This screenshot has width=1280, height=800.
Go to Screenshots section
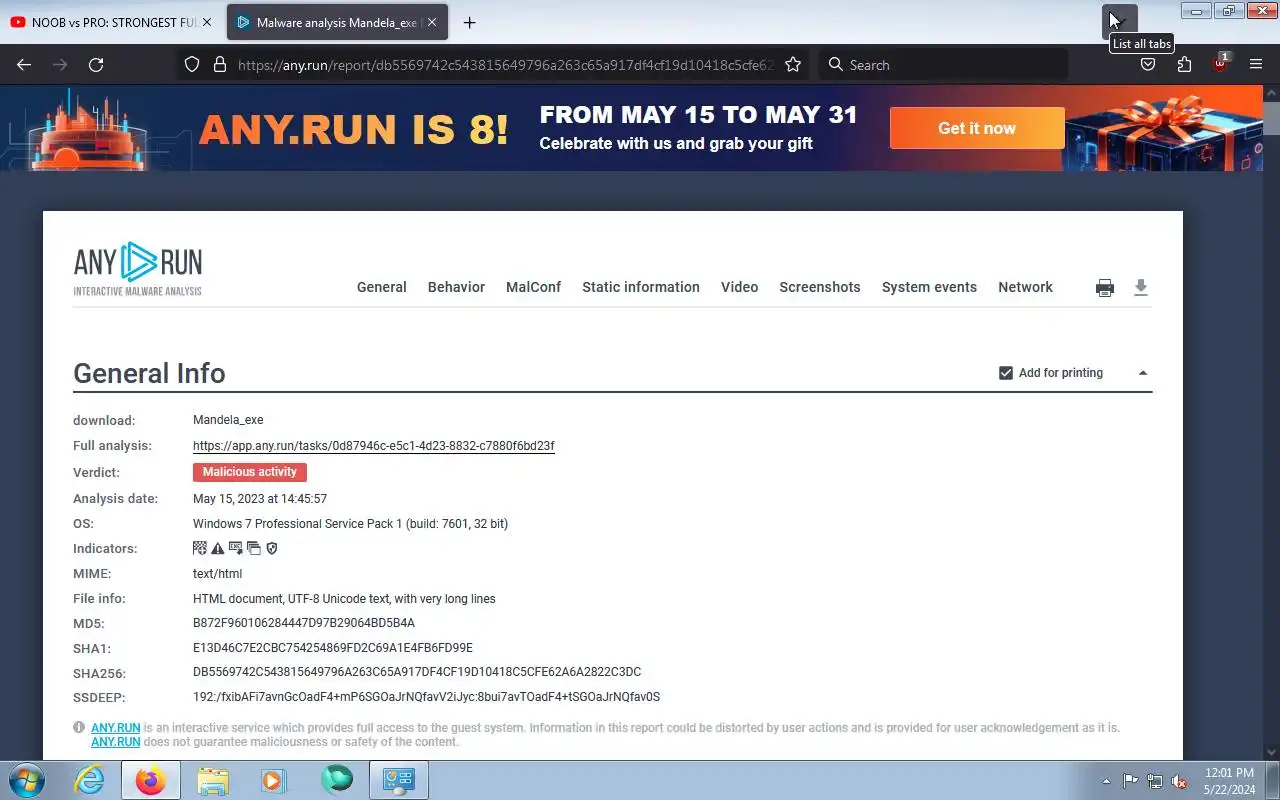(x=820, y=287)
